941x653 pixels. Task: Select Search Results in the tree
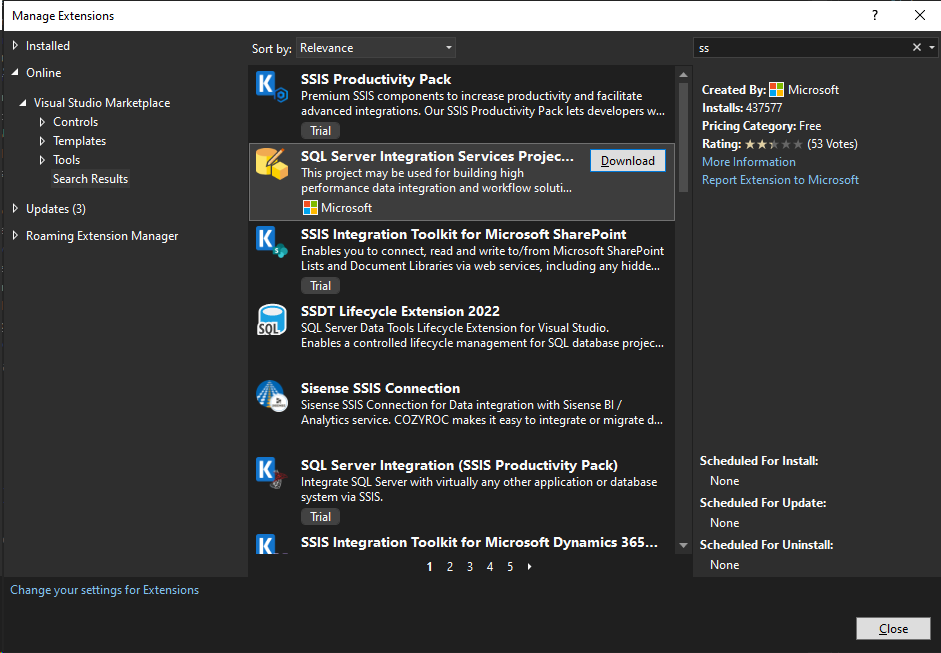(90, 179)
